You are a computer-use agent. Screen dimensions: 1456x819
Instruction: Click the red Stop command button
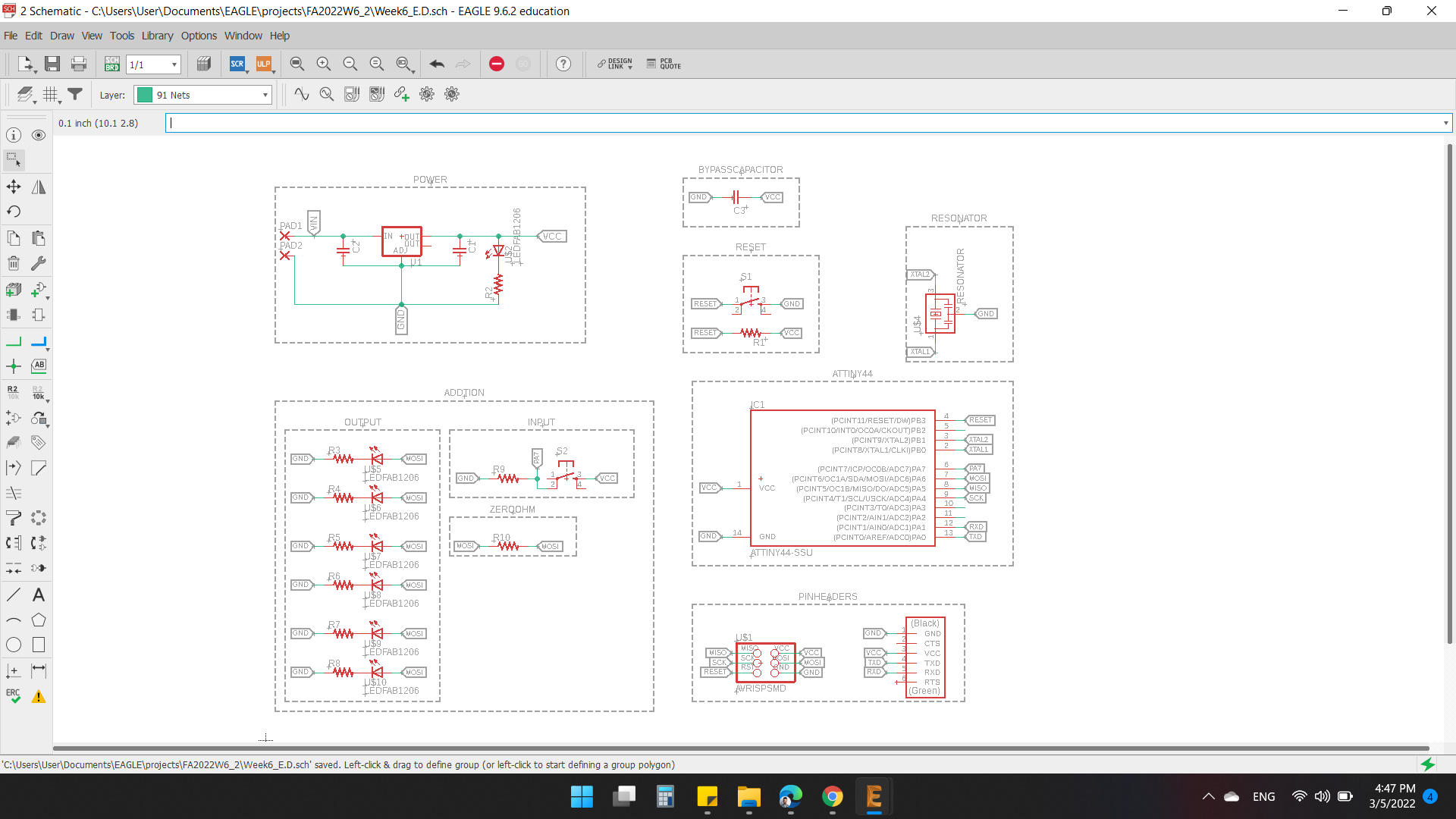[497, 64]
